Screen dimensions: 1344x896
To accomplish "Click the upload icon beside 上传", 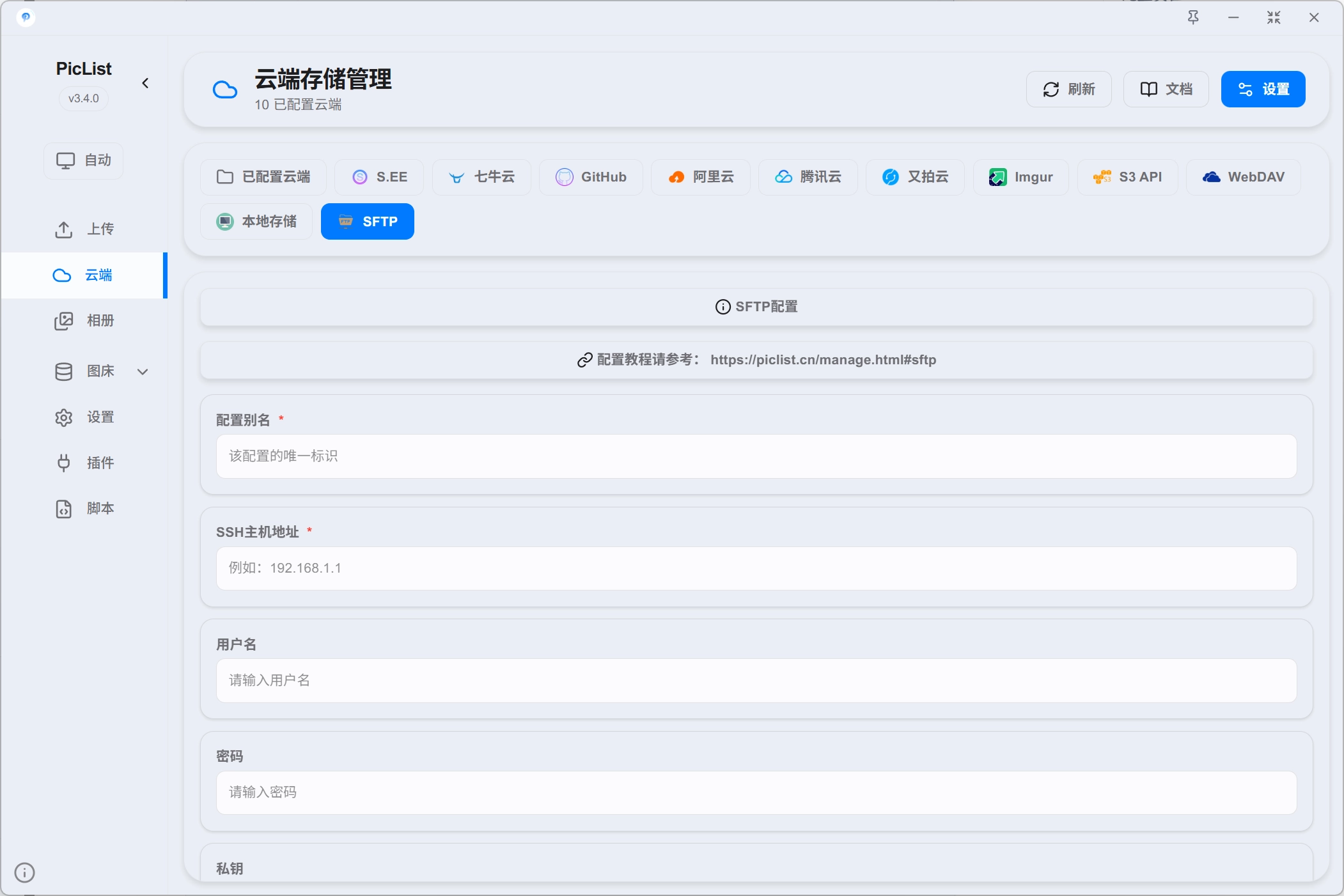I will click(x=64, y=230).
